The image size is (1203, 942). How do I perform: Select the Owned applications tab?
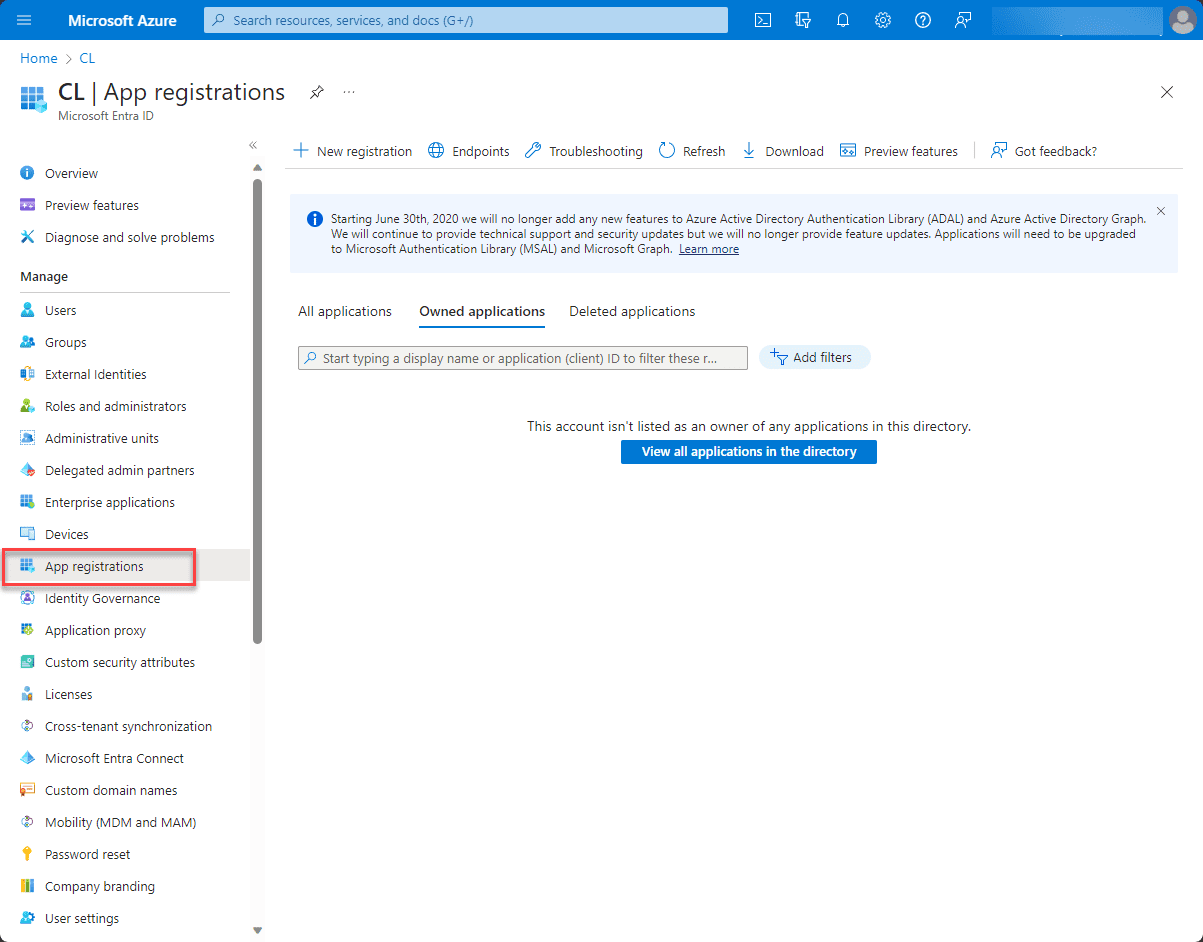(482, 311)
